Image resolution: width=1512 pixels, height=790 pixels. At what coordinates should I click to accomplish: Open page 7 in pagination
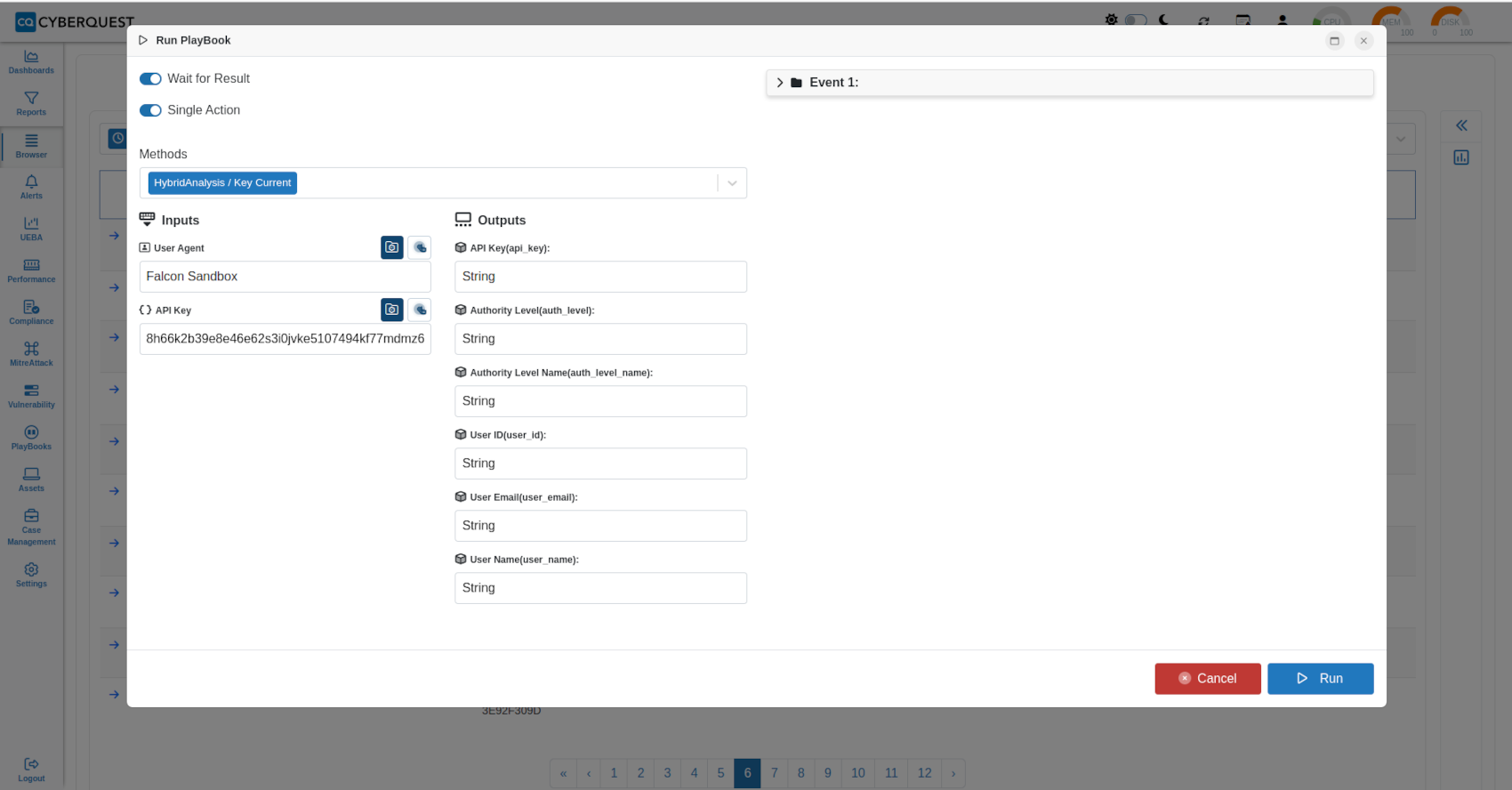pos(774,773)
